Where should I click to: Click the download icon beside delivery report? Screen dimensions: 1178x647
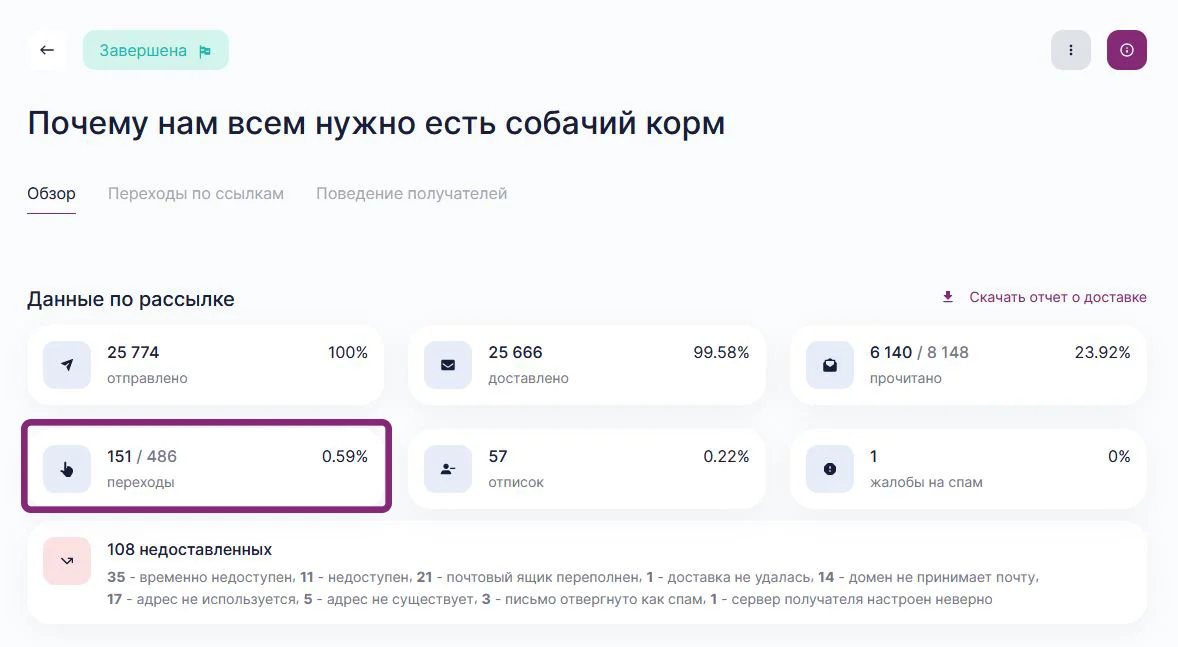tap(948, 297)
